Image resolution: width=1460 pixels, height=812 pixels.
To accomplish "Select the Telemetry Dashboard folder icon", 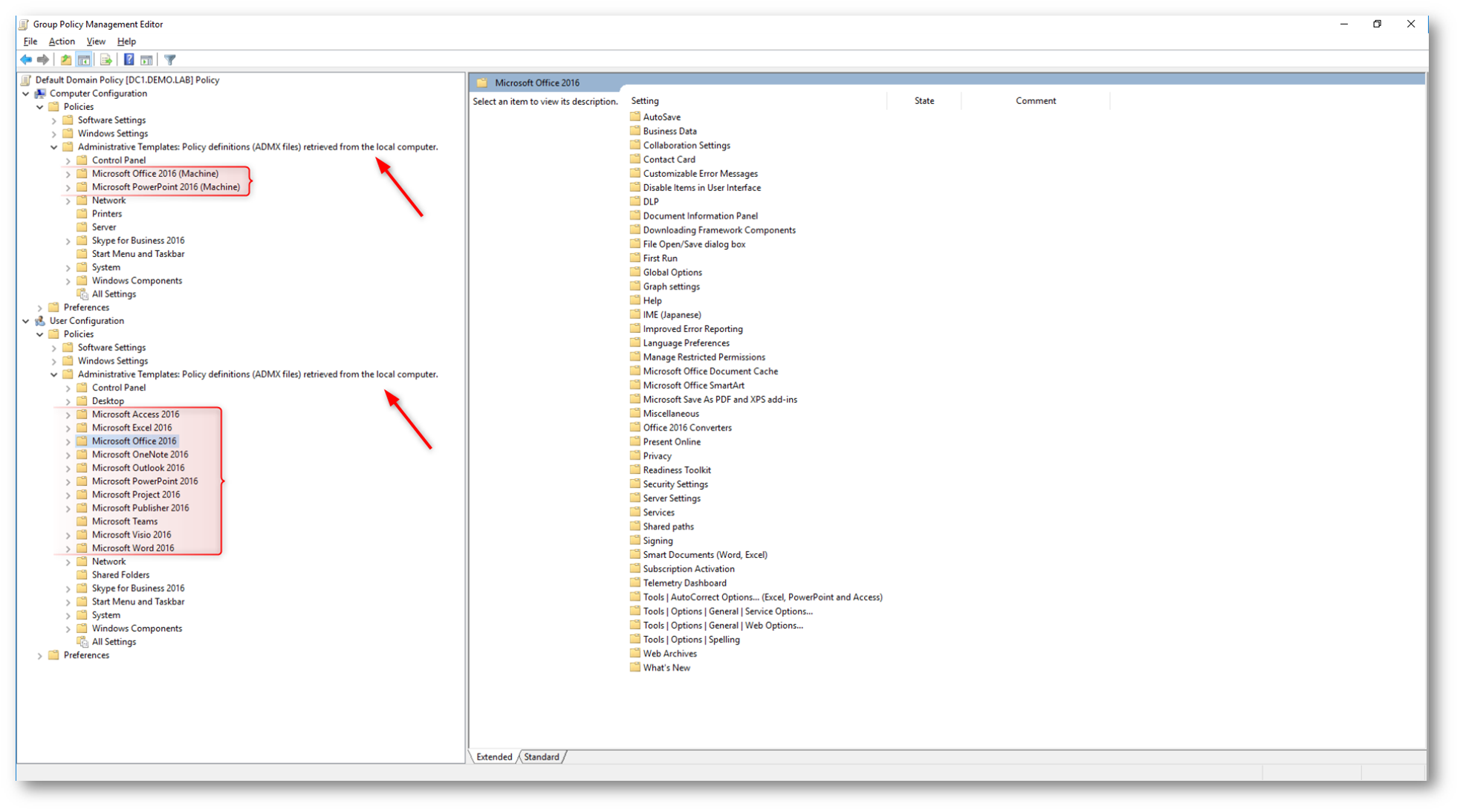I will coord(635,582).
